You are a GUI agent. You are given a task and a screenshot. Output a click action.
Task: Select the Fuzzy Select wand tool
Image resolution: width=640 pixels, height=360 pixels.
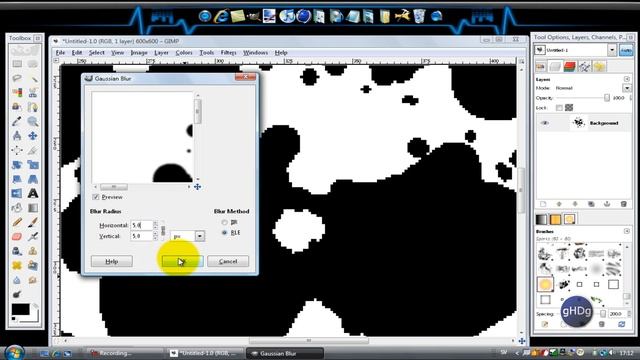coord(33,78)
